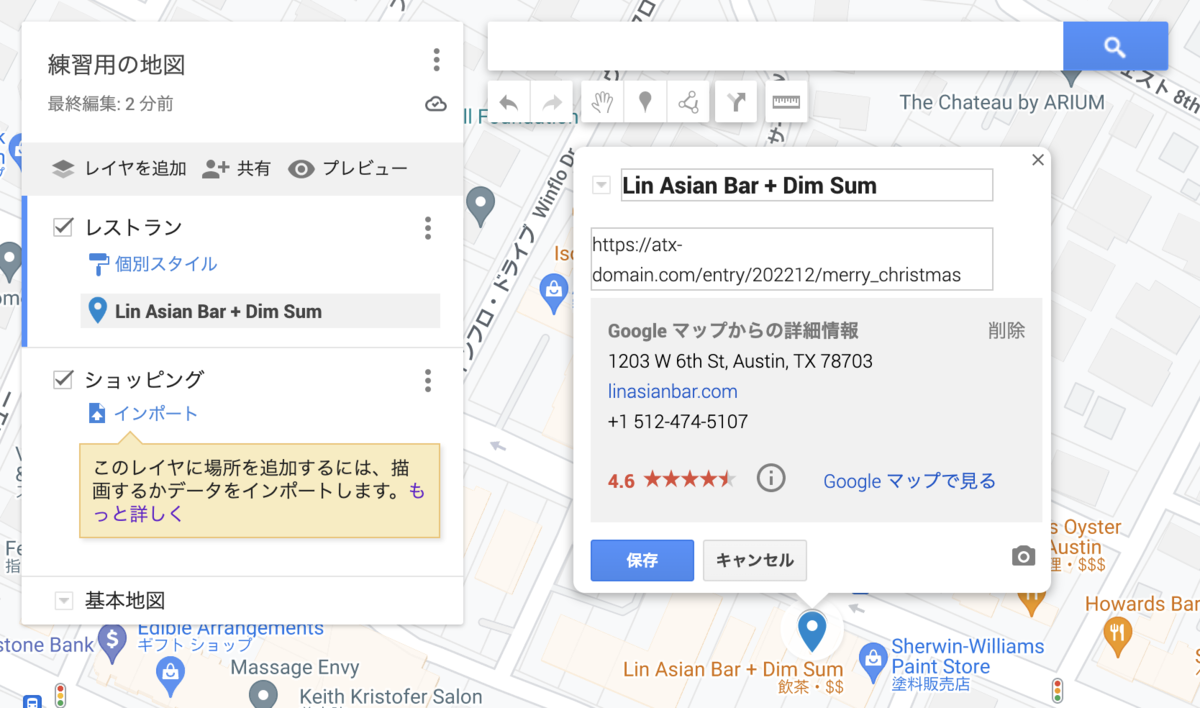Uncheck the レストラン layer checkbox
The width and height of the screenshot is (1200, 708).
(64, 227)
